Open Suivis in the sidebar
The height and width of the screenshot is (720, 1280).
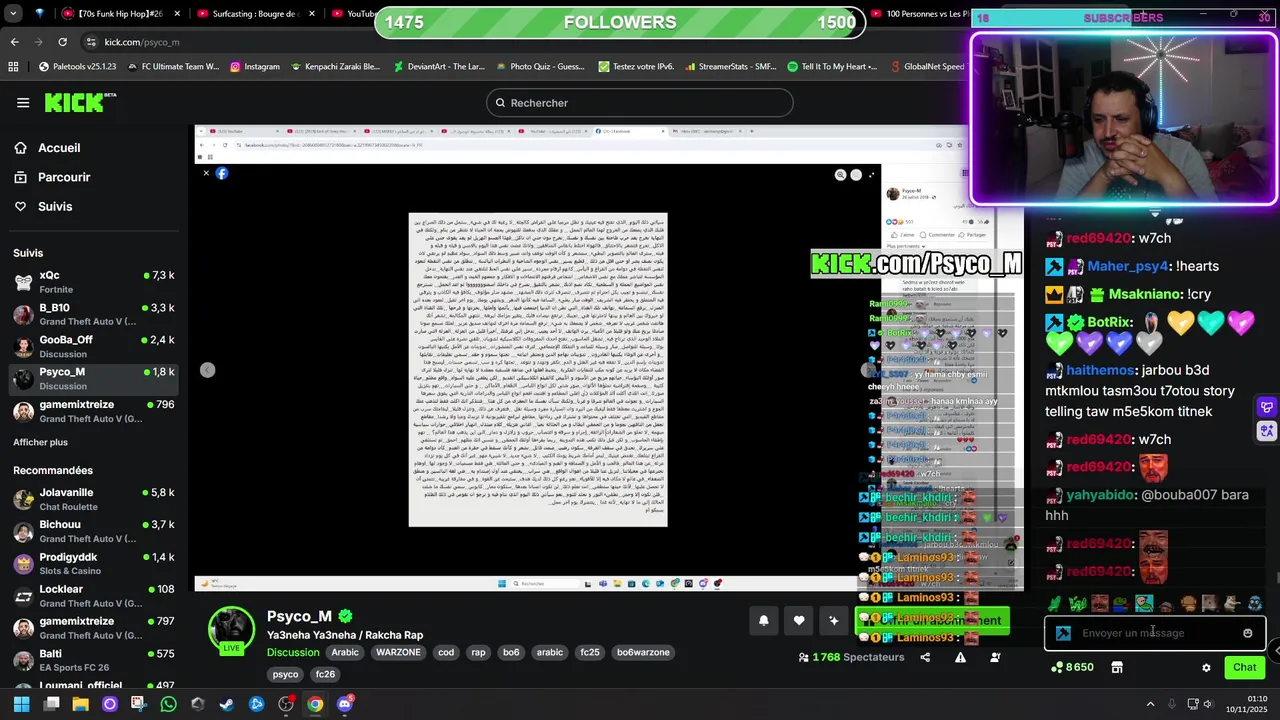(x=43, y=206)
